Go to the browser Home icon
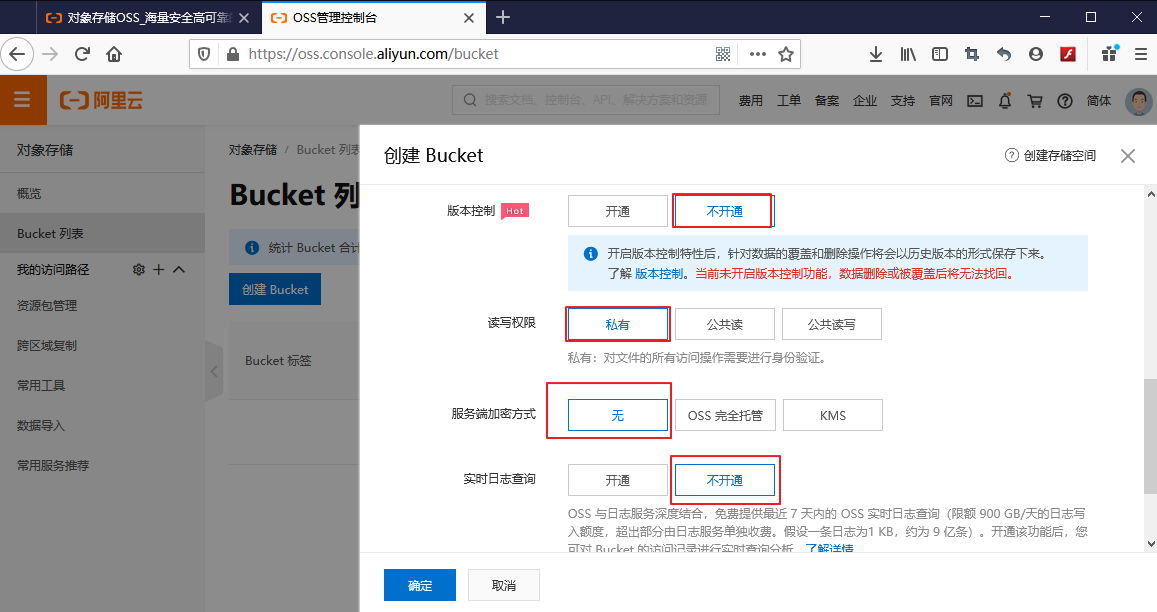This screenshot has height=612, width=1157. [114, 54]
